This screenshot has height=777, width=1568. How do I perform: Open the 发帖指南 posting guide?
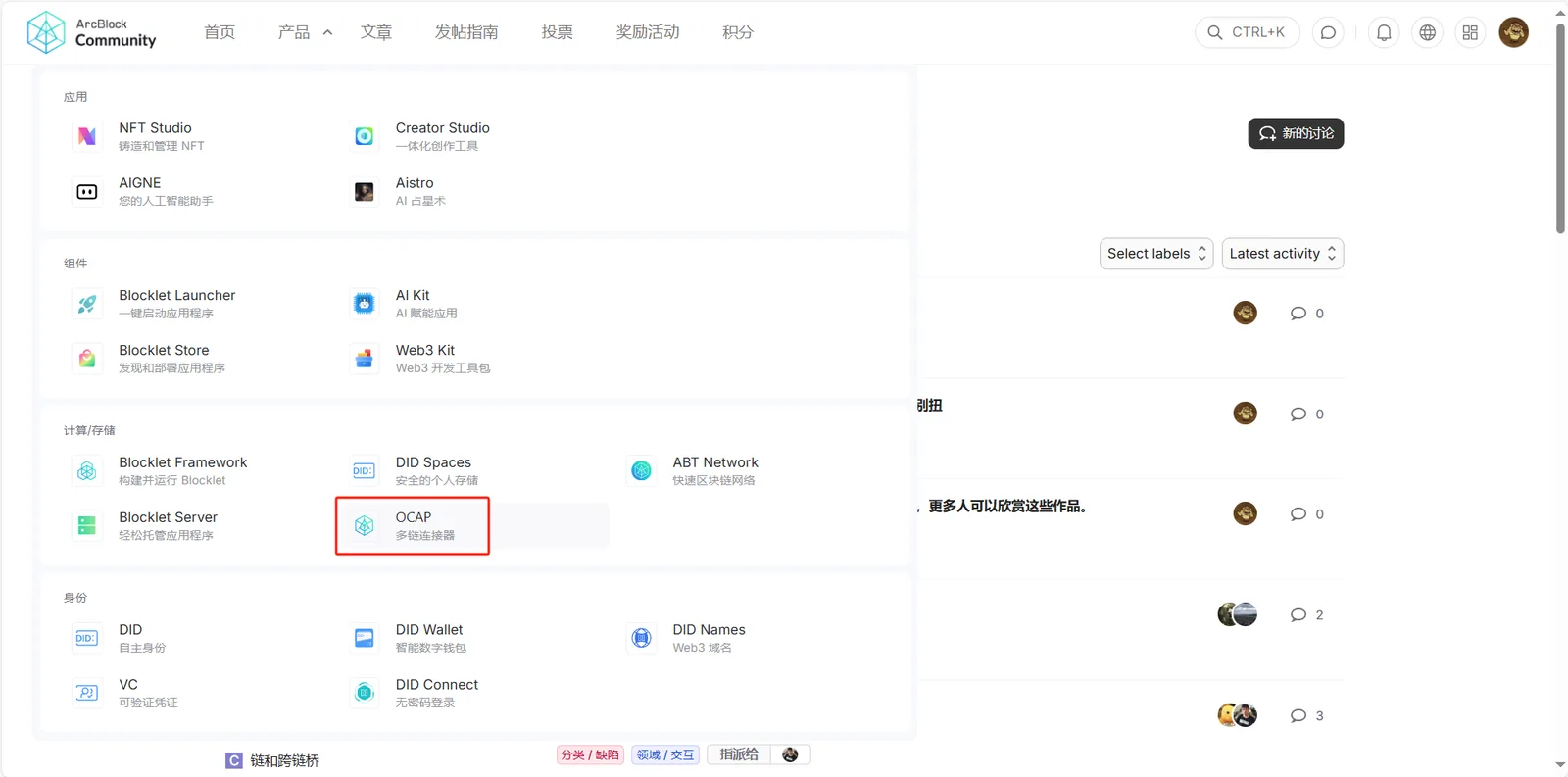pyautogui.click(x=466, y=32)
